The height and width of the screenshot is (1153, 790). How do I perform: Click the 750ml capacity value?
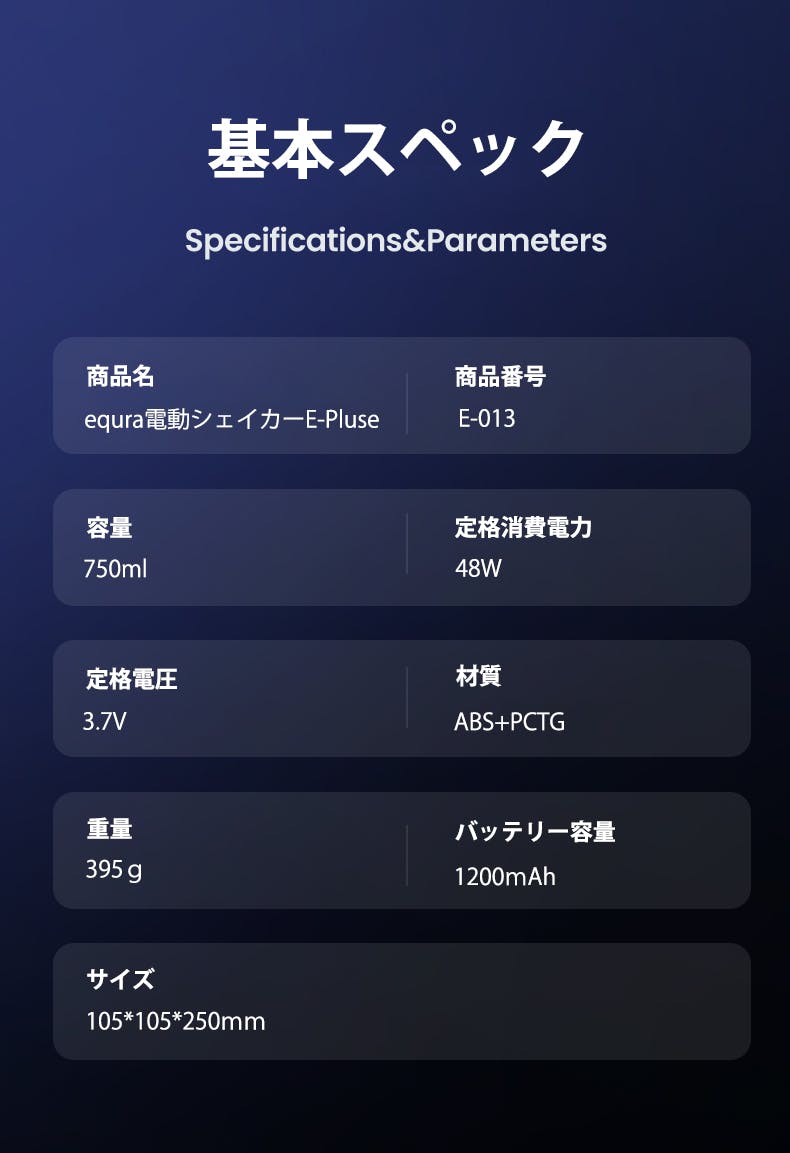coord(115,569)
